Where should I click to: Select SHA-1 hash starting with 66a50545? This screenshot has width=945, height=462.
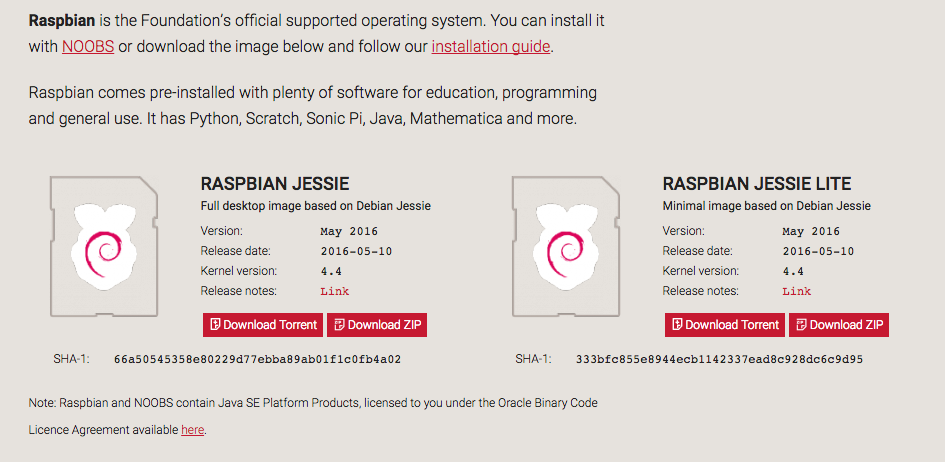[257, 360]
